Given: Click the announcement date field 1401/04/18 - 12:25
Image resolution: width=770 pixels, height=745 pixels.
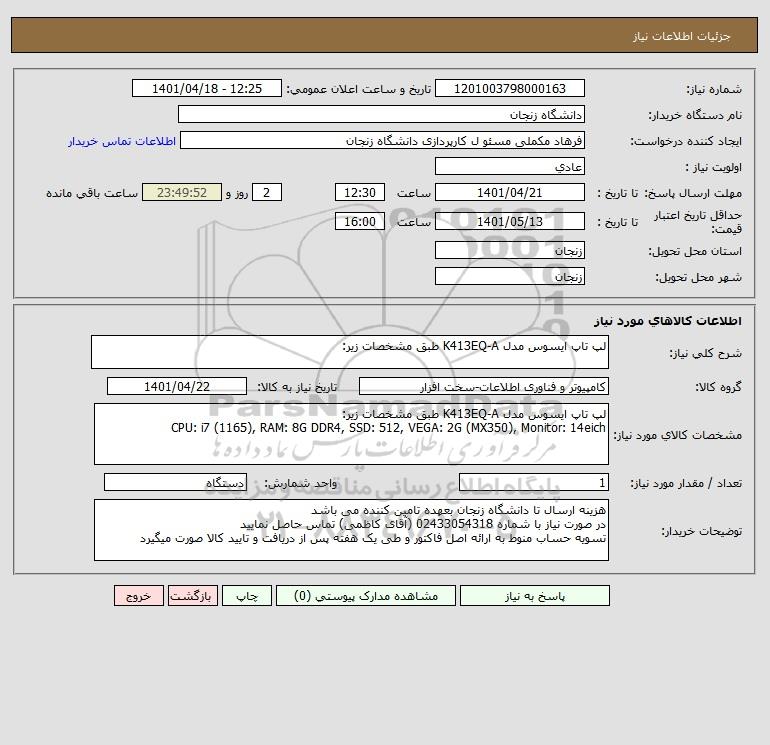Looking at the screenshot, I should (207, 88).
